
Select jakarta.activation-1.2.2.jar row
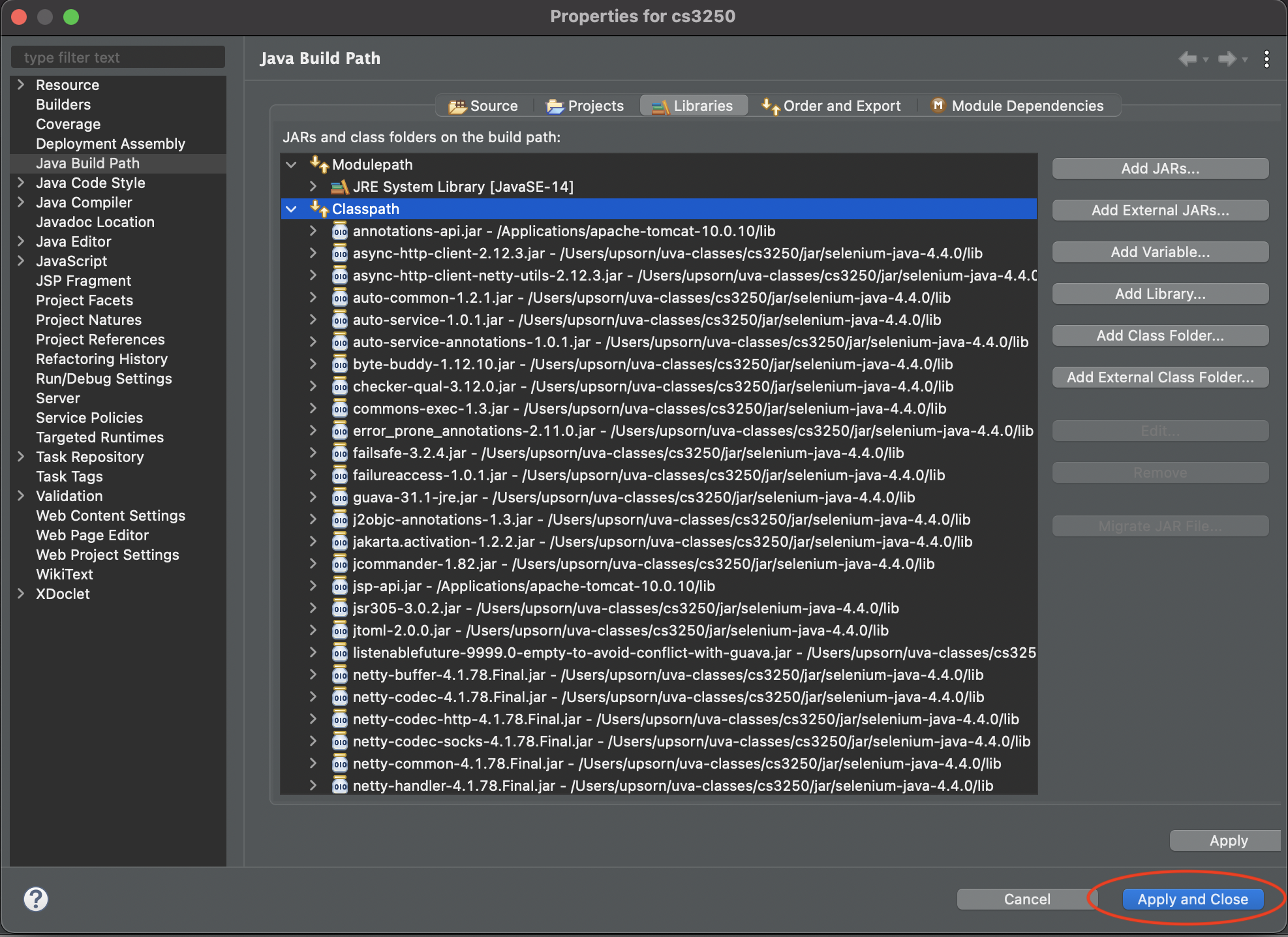659,542
